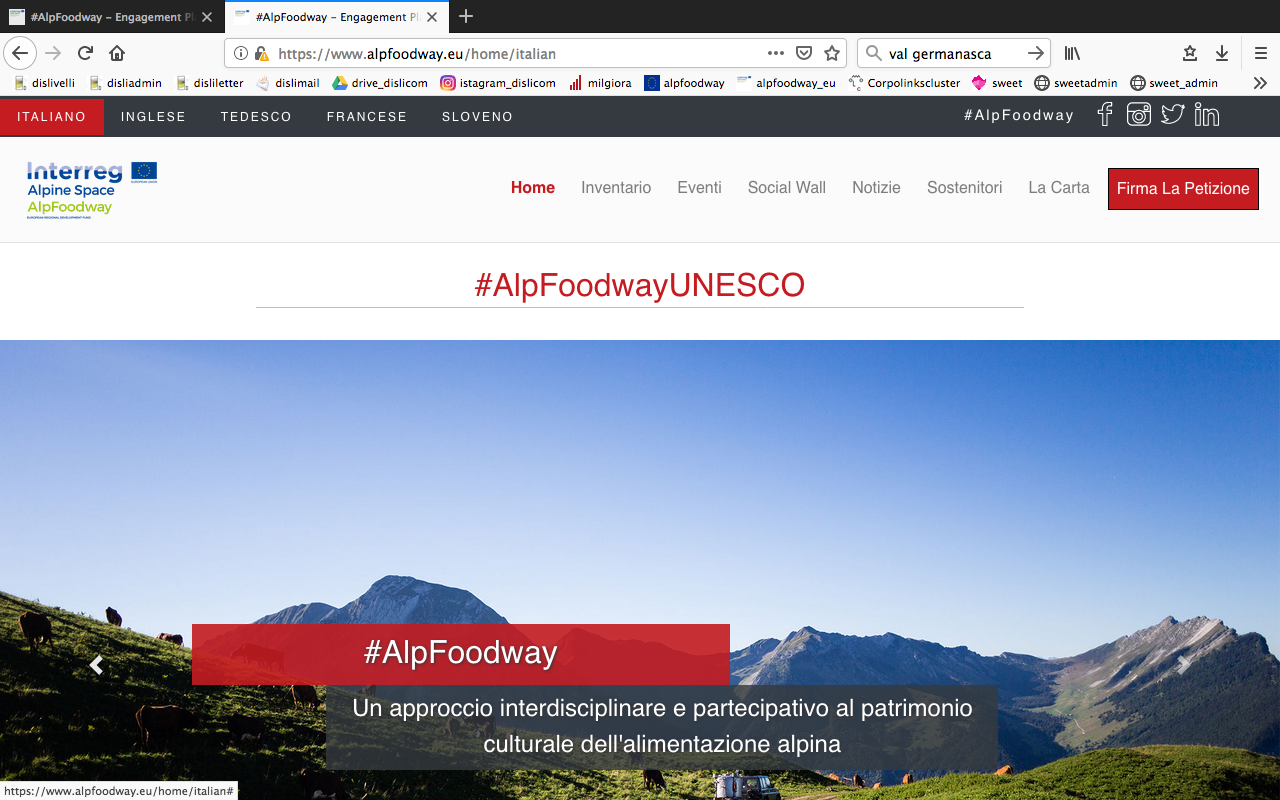Click the #AlpFoodway hashtag in top bar
Viewport: 1280px width, 800px height.
(x=1018, y=115)
